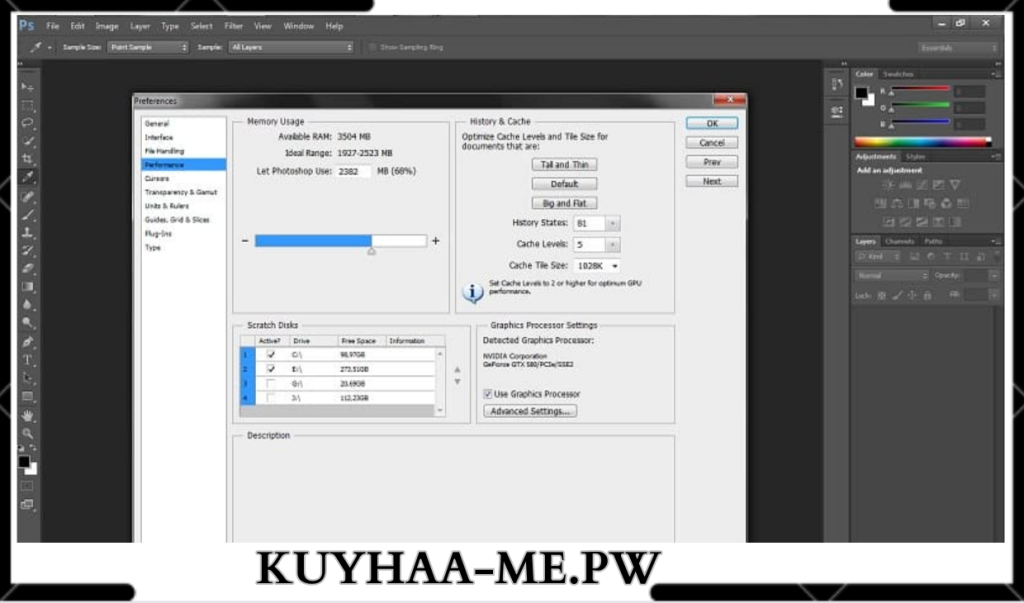The width and height of the screenshot is (1024, 603).
Task: Select the Dodge tool
Action: pyautogui.click(x=27, y=322)
